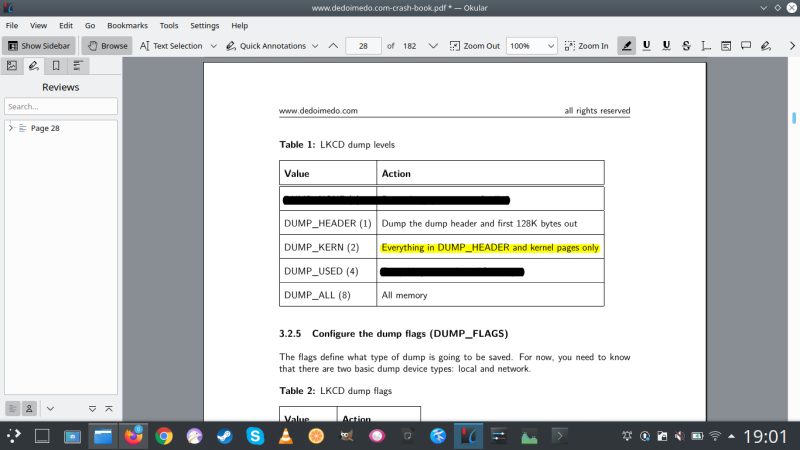
Task: Select the Freehand Line annotation tool
Action: click(766, 46)
